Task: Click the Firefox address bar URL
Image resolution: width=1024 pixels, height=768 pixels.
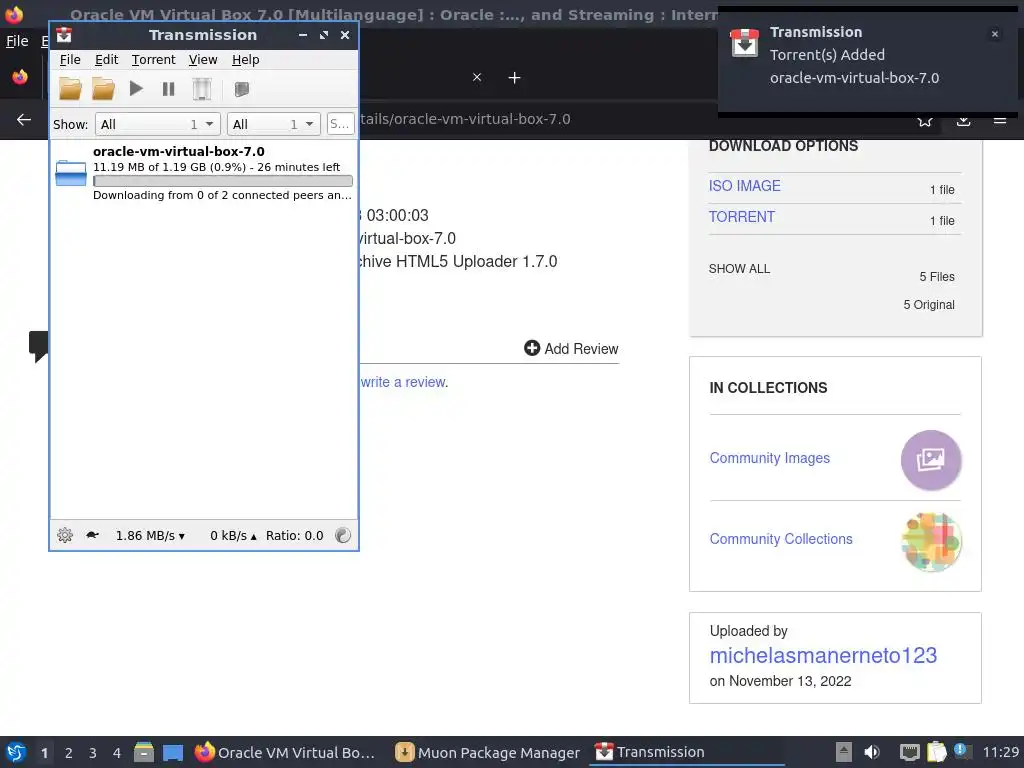Action: (x=465, y=119)
